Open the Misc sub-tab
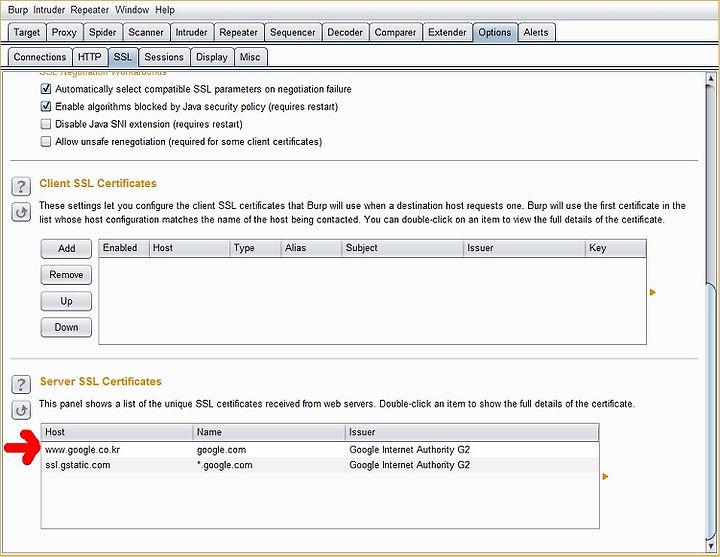The image size is (720, 557). (250, 57)
